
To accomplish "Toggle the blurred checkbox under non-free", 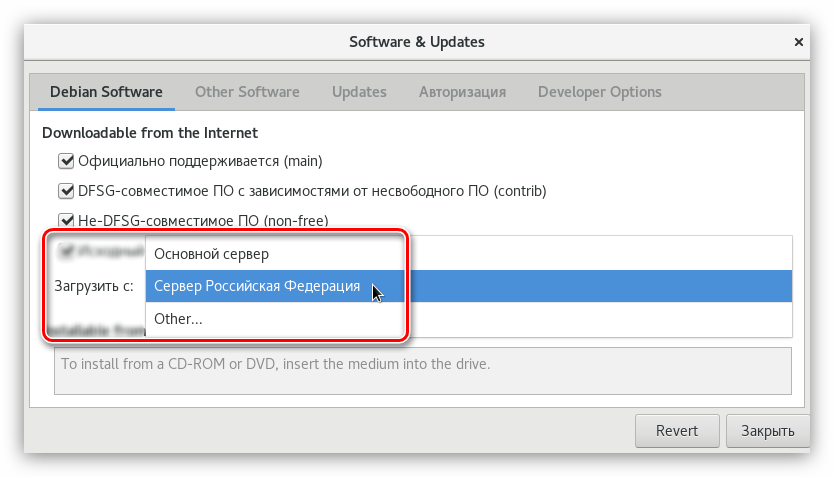I will (x=67, y=251).
